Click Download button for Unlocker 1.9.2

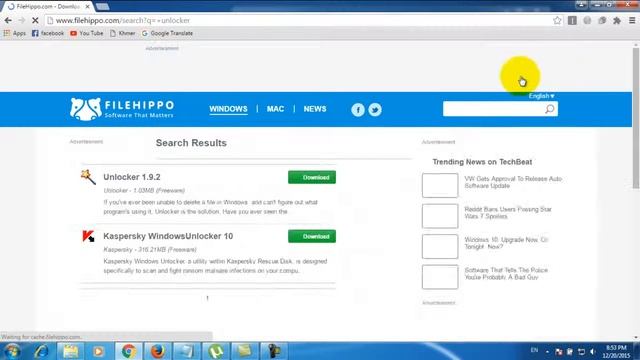click(312, 177)
